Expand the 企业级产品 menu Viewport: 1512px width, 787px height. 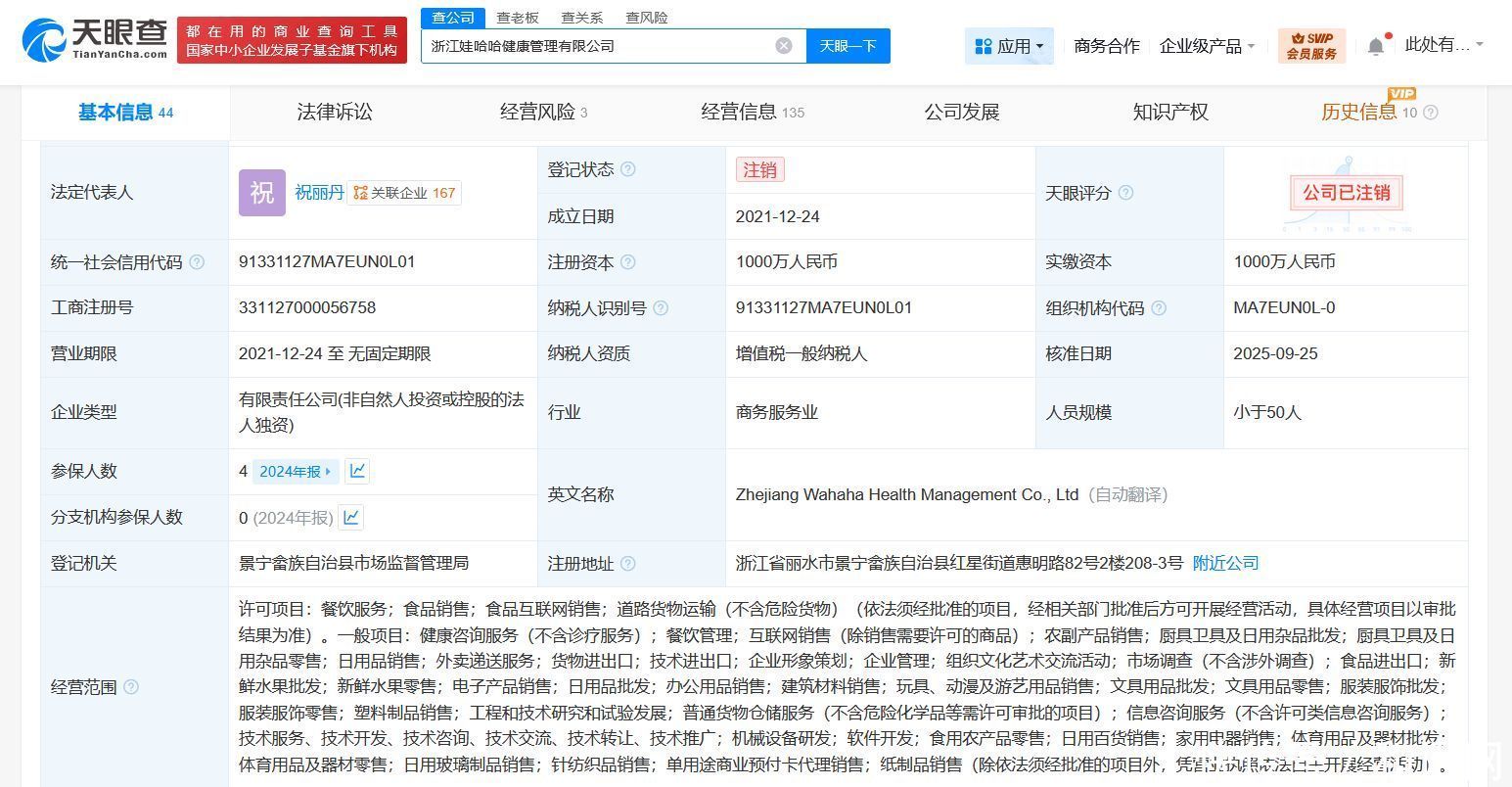[x=1207, y=46]
